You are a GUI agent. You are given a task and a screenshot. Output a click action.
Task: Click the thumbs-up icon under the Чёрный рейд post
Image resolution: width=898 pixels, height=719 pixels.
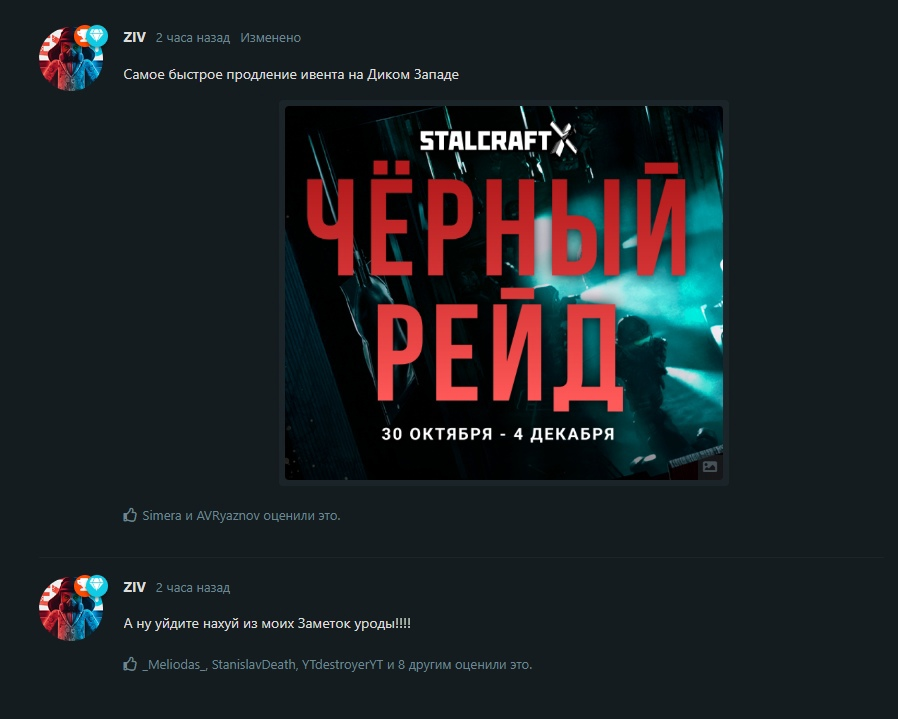pos(130,515)
